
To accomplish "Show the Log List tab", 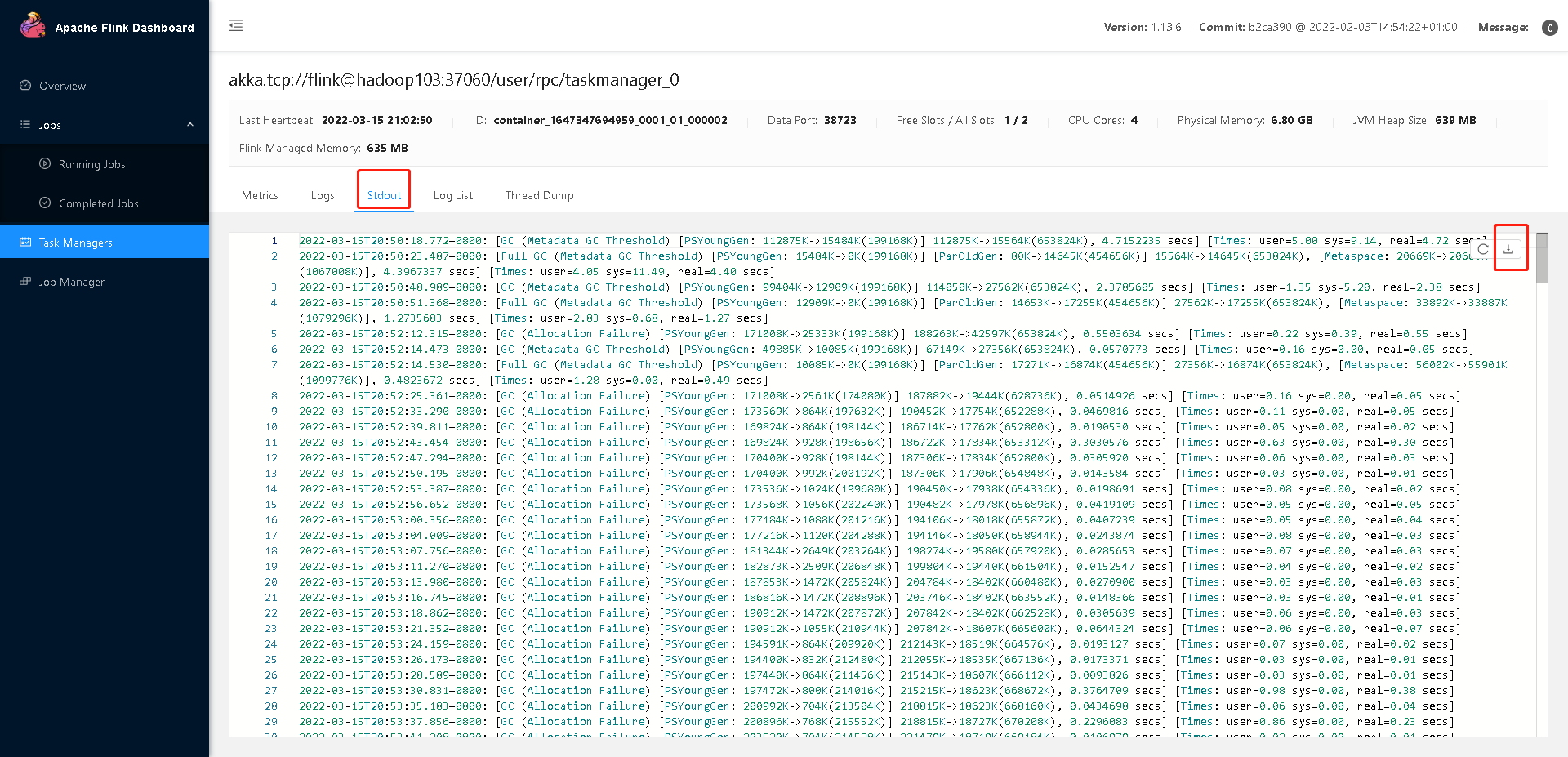I will point(453,196).
